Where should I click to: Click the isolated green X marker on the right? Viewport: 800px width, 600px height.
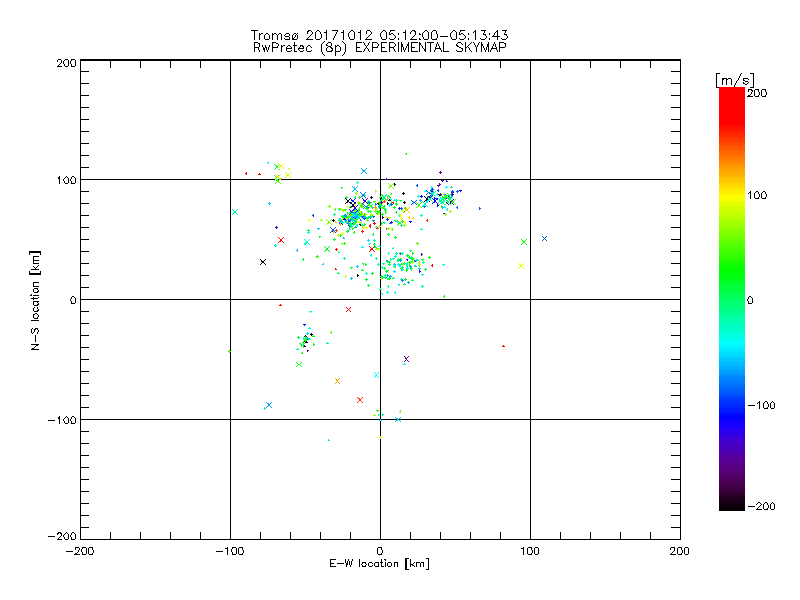point(524,242)
